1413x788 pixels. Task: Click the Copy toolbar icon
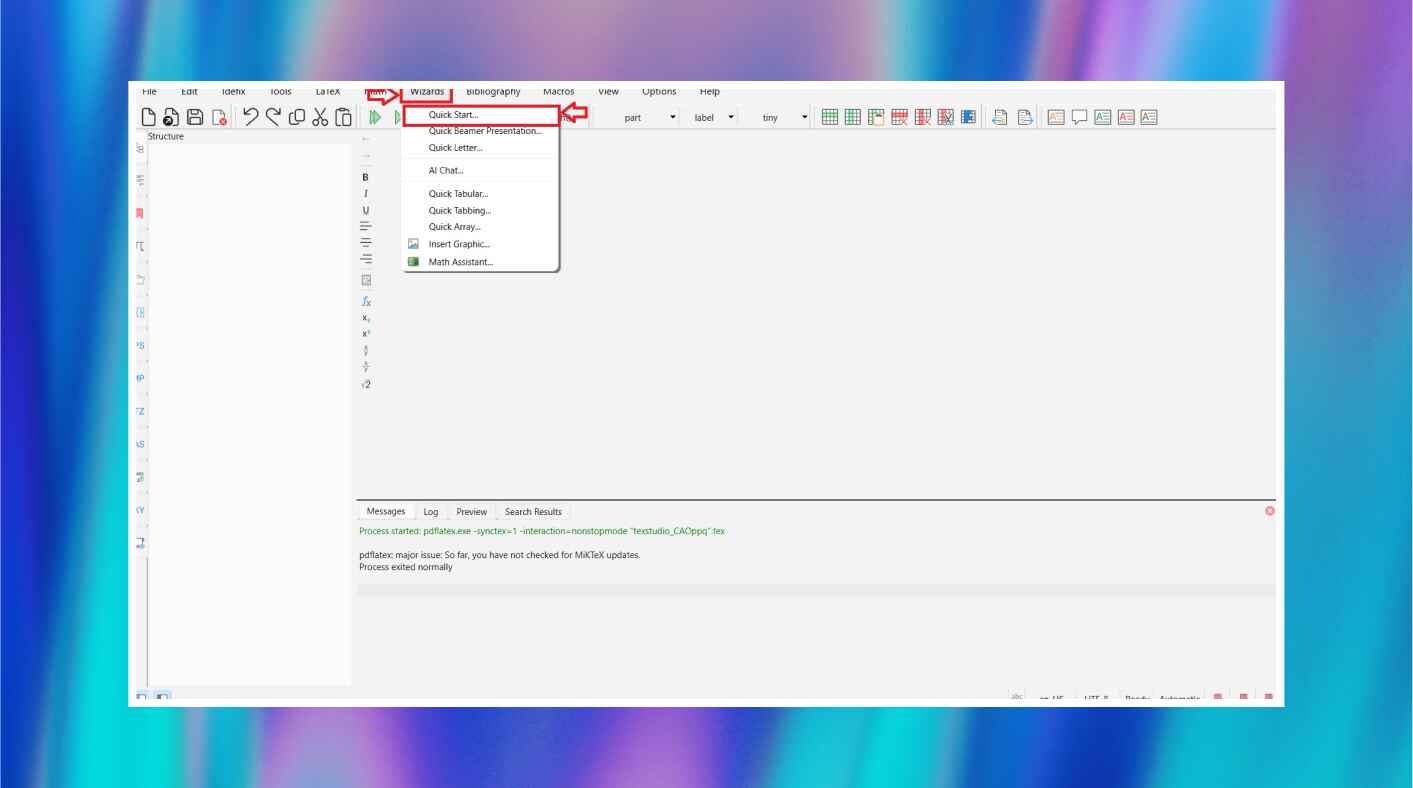point(297,117)
